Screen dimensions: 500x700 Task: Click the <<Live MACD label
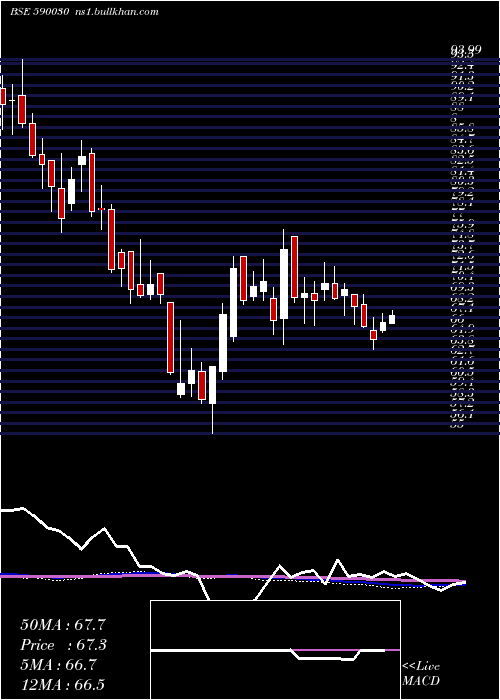click(421, 674)
